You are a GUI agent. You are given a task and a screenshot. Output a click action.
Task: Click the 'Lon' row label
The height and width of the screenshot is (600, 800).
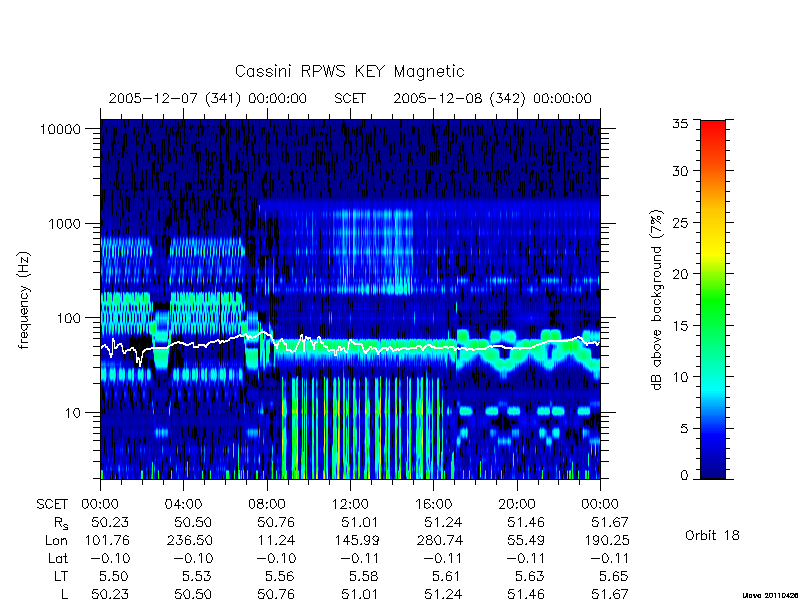click(57, 540)
